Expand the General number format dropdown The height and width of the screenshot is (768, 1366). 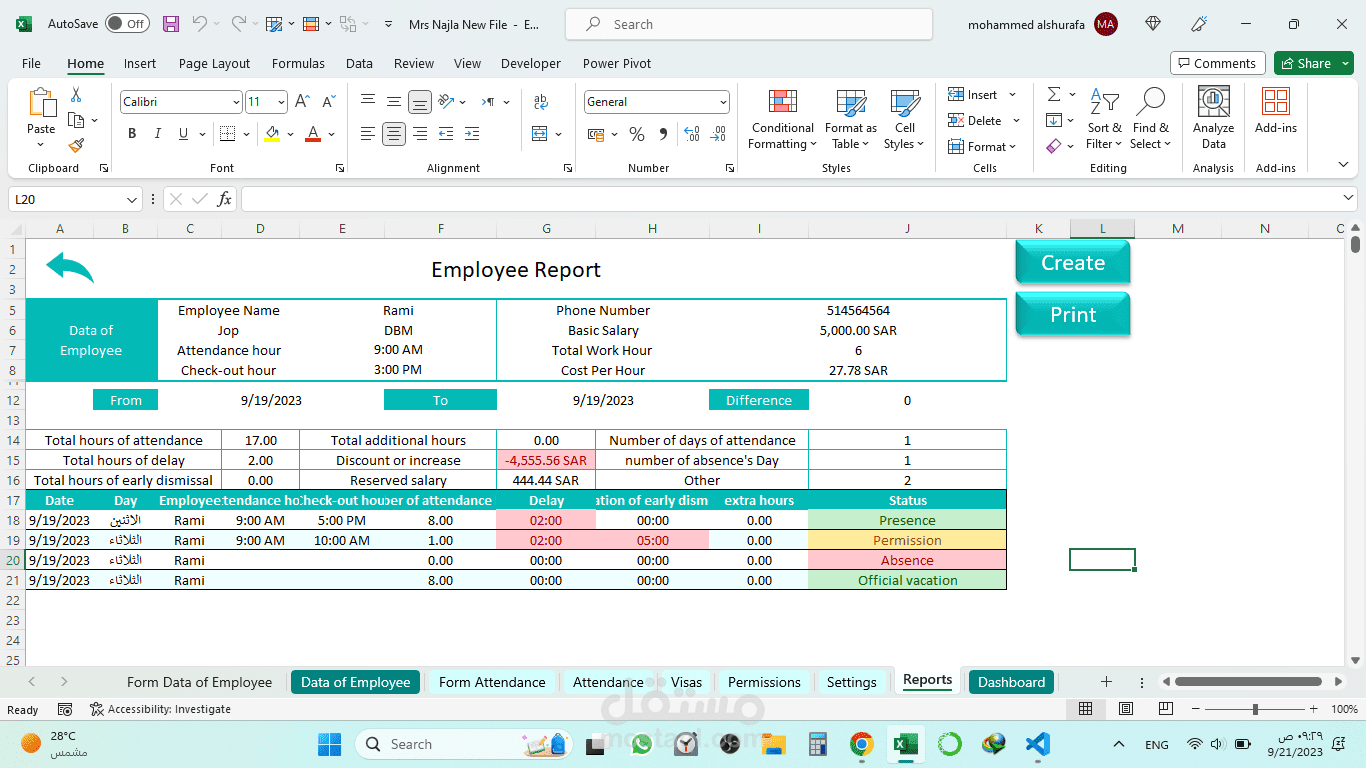point(723,102)
